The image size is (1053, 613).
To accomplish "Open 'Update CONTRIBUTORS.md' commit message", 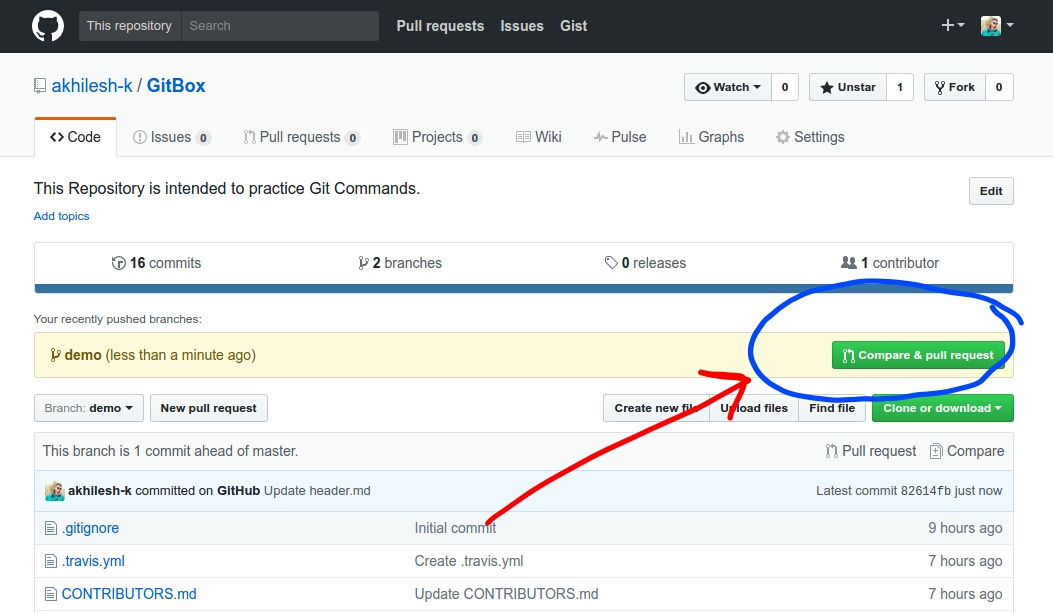I will tap(506, 594).
